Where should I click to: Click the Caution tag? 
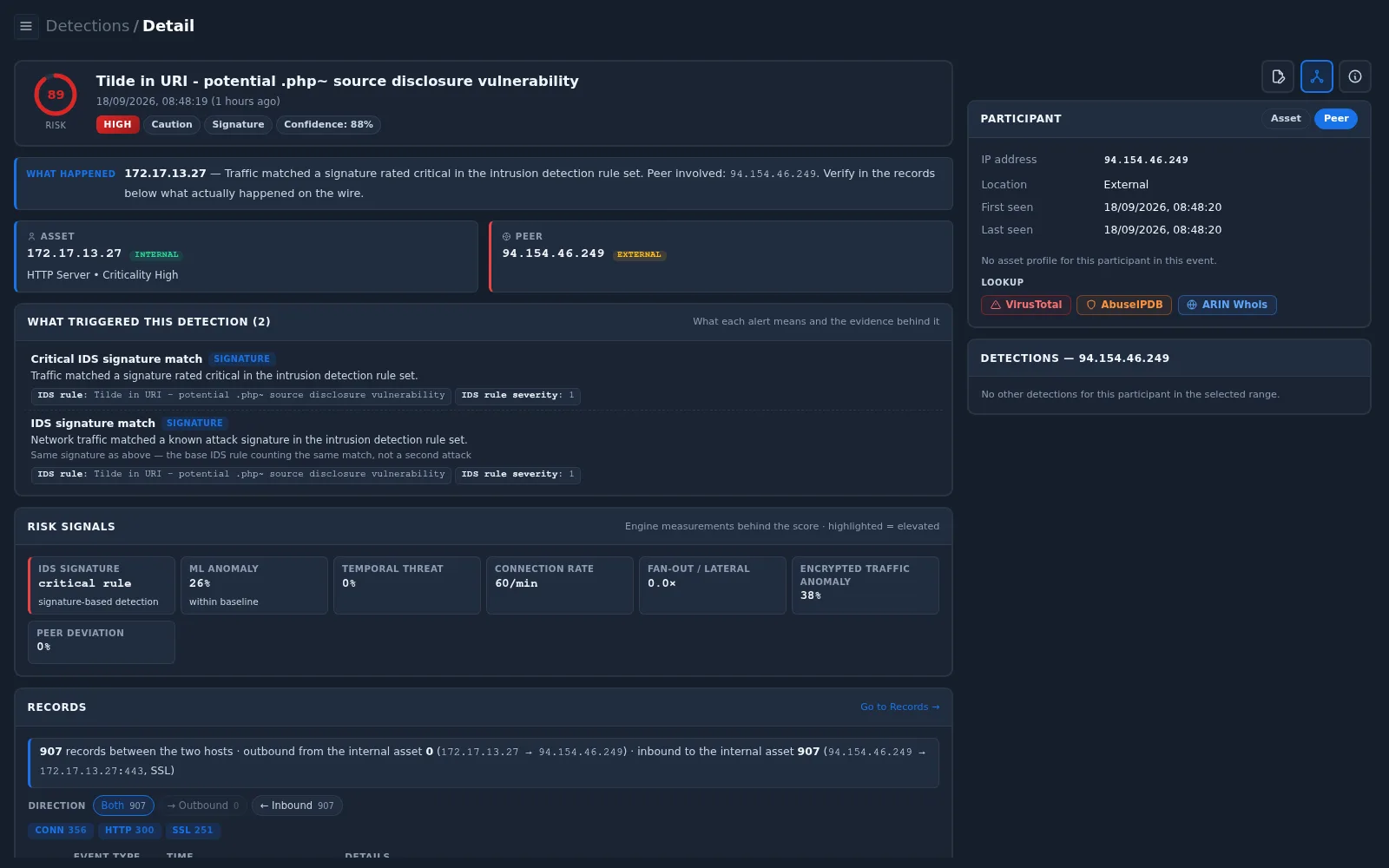point(172,125)
